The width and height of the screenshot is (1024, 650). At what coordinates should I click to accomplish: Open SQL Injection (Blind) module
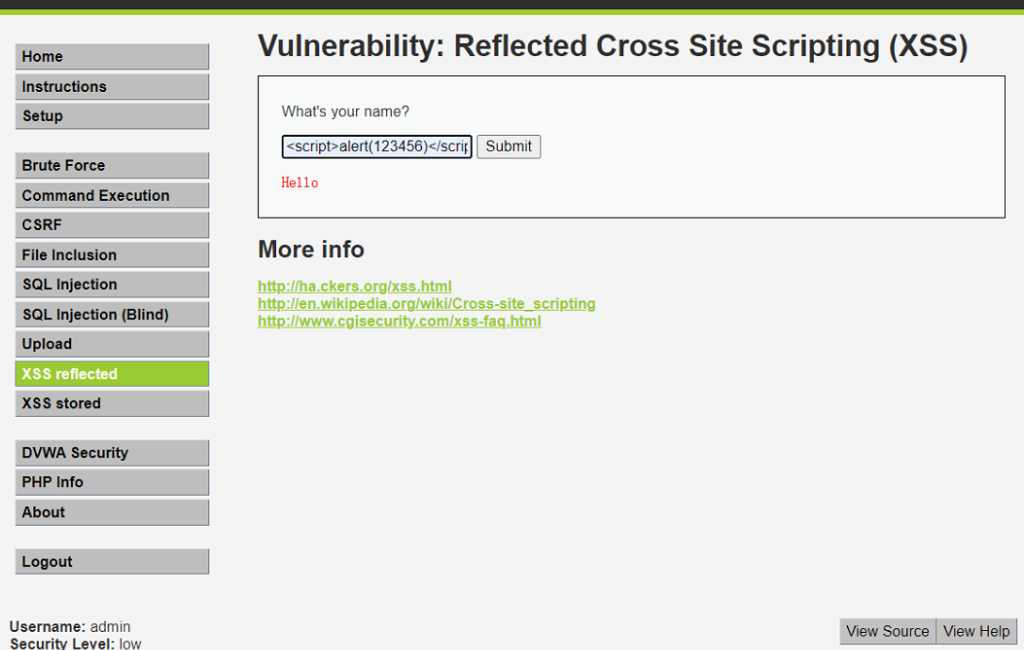(x=111, y=314)
